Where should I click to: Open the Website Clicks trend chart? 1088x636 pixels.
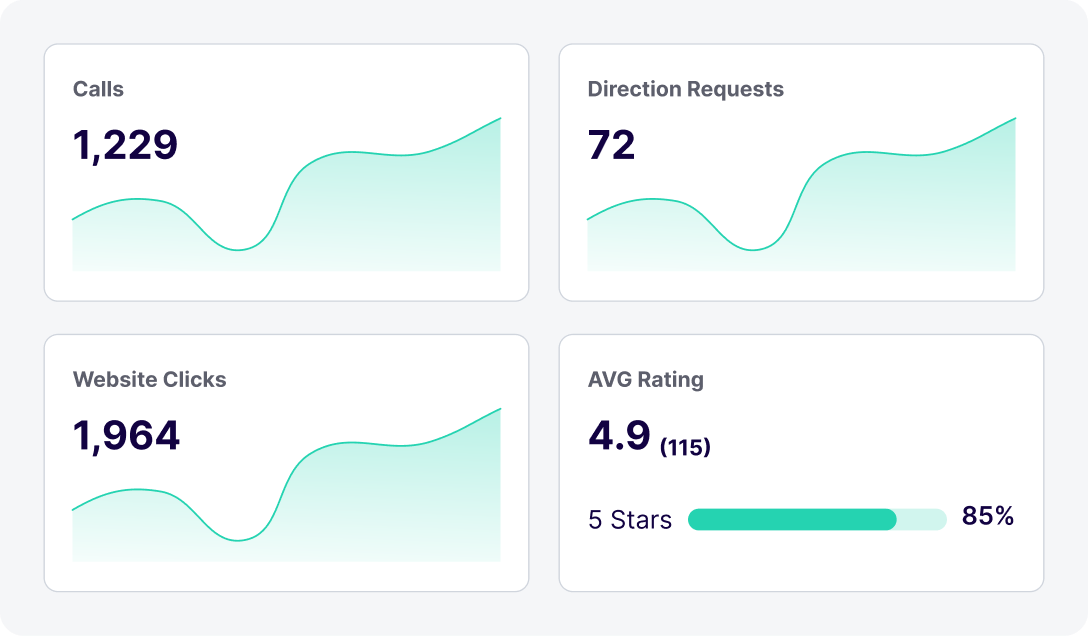287,485
